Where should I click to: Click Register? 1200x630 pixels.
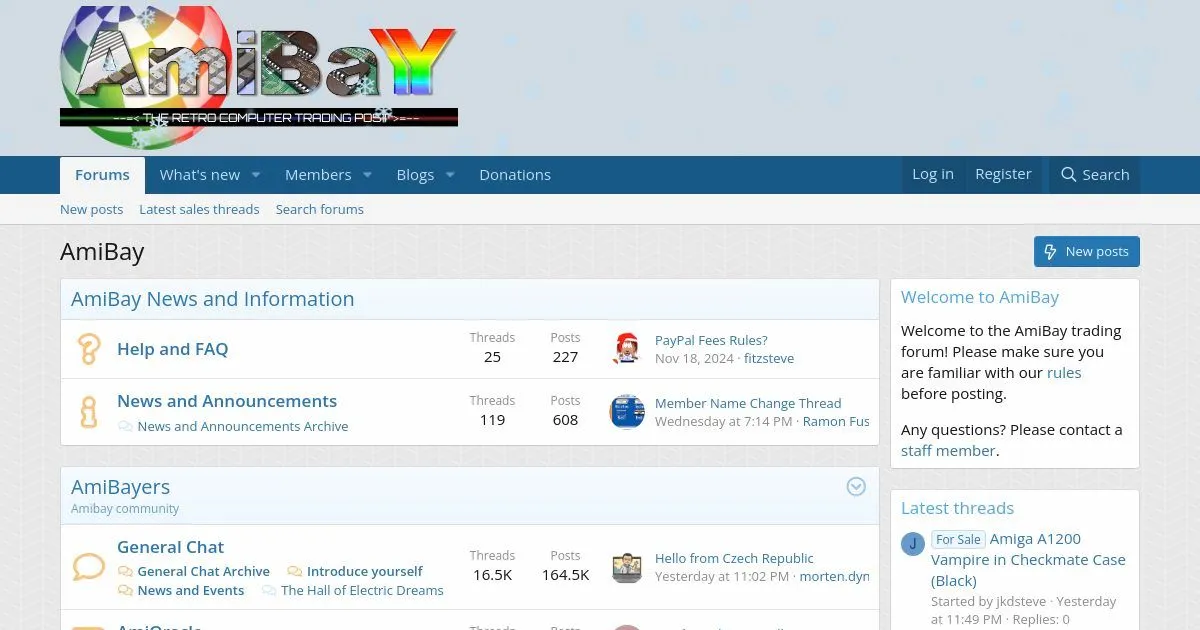click(x=1003, y=174)
